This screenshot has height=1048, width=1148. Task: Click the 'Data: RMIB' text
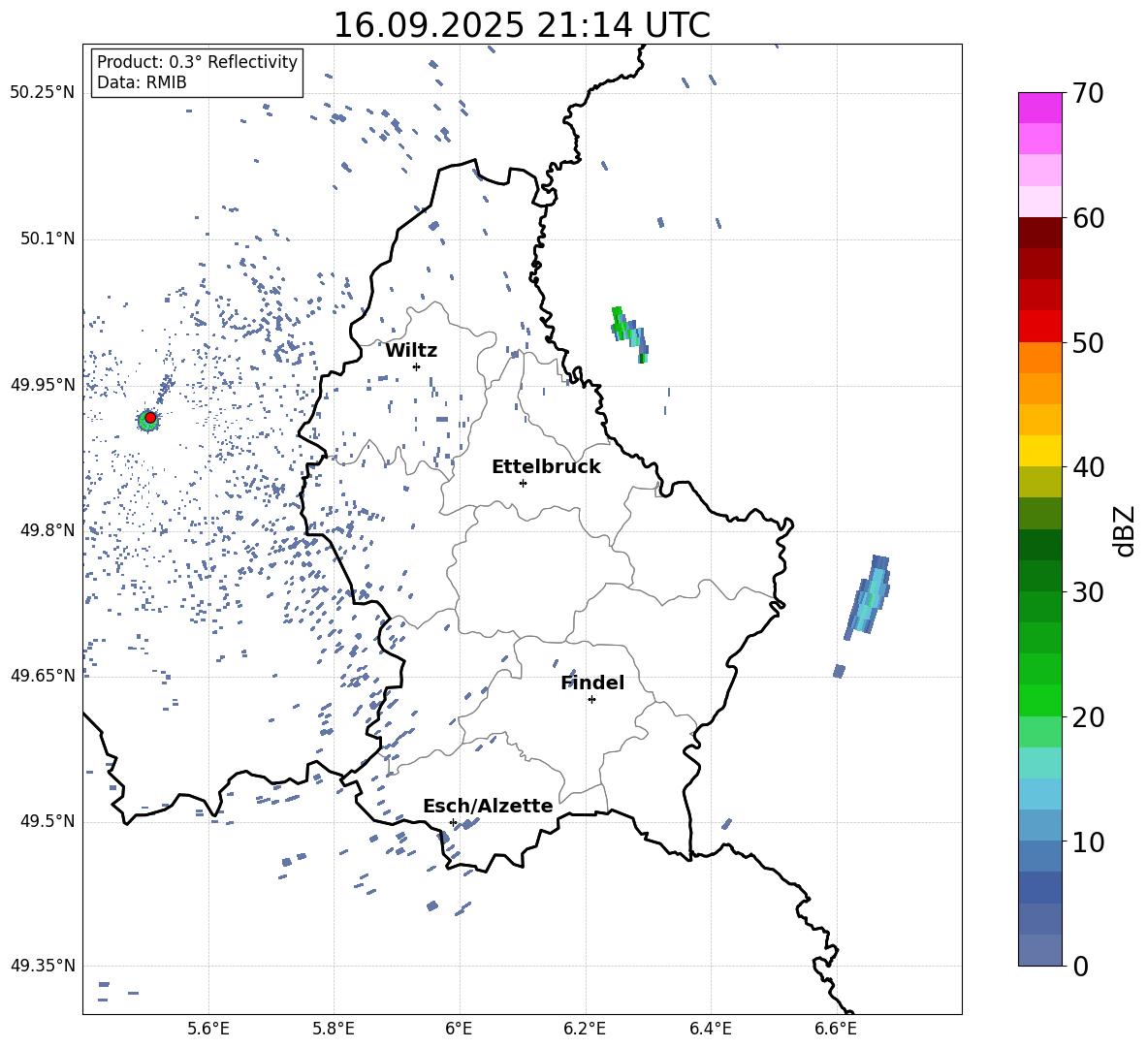pyautogui.click(x=142, y=82)
